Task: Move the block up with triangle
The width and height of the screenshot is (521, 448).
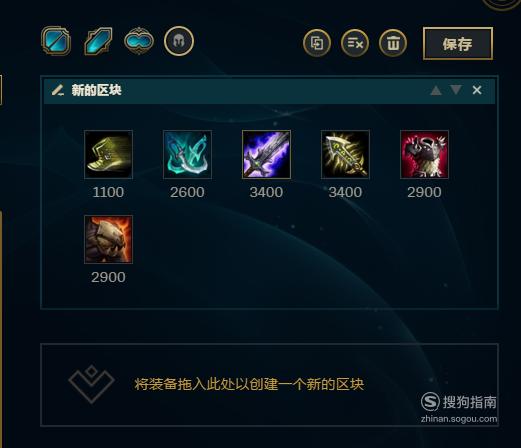Action: 436,90
